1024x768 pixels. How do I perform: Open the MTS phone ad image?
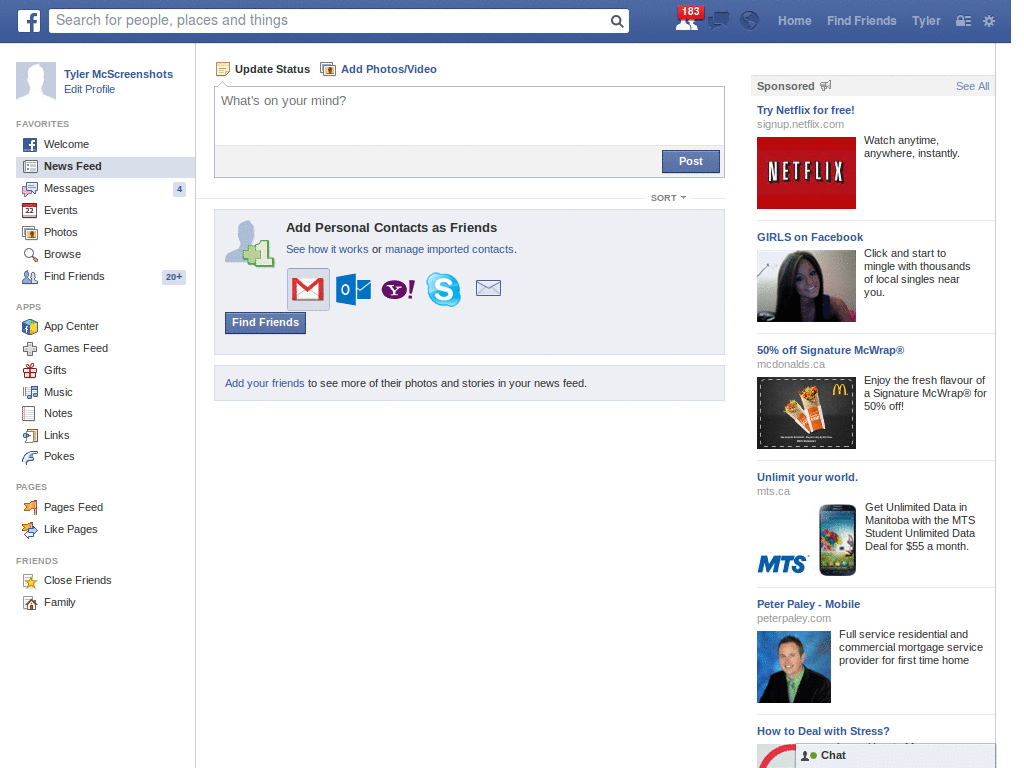806,539
